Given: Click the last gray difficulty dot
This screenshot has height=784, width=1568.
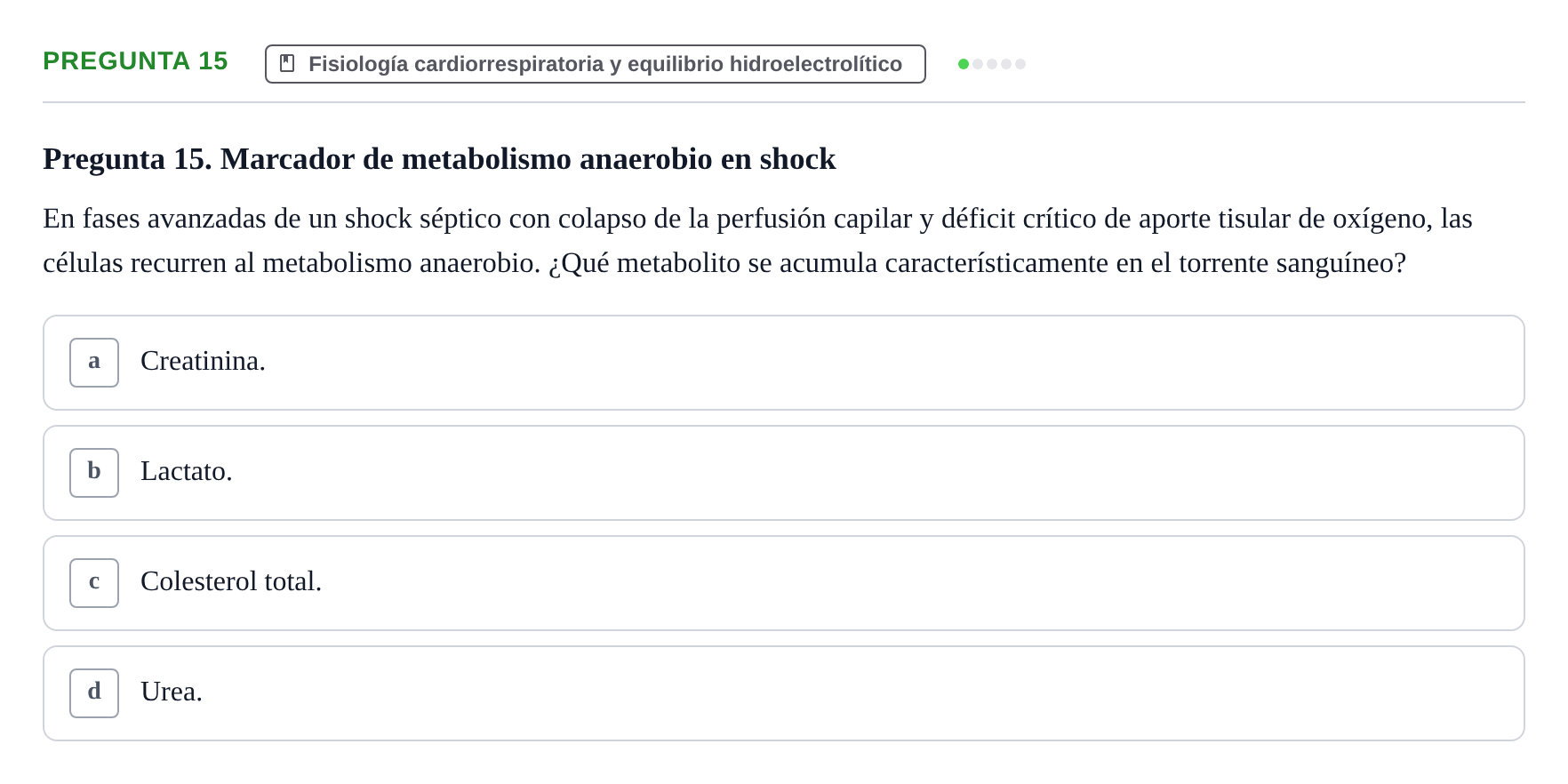Looking at the screenshot, I should tap(1020, 64).
